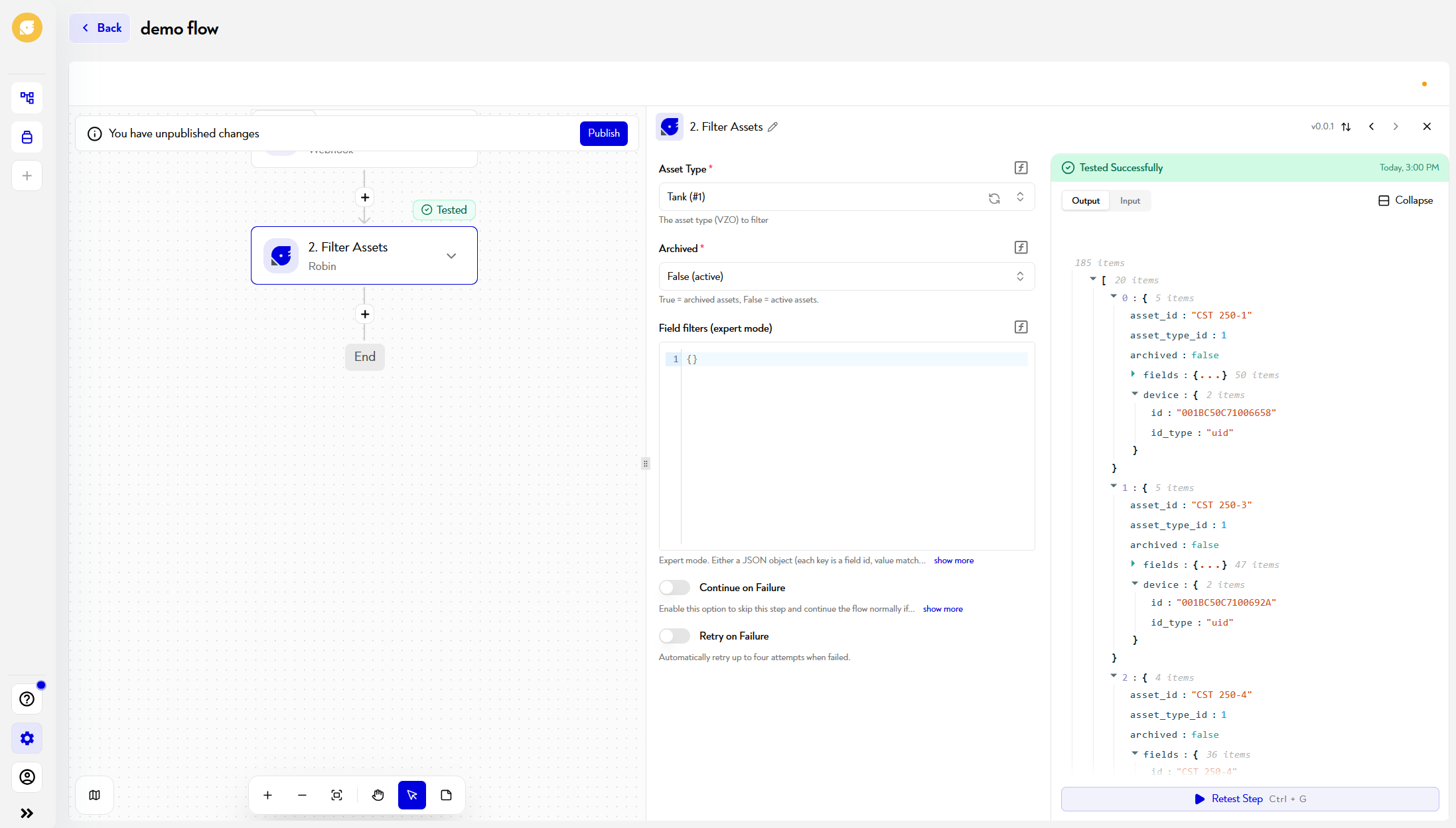Open version switch arrows next to v0.0.1
The image size is (1456, 828).
point(1346,127)
